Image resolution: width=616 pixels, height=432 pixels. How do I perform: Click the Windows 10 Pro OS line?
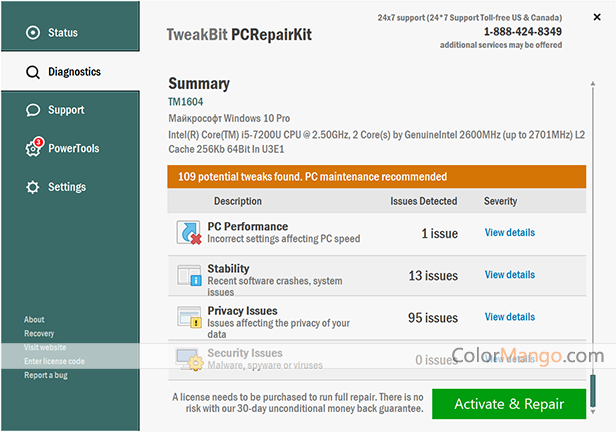click(x=229, y=118)
